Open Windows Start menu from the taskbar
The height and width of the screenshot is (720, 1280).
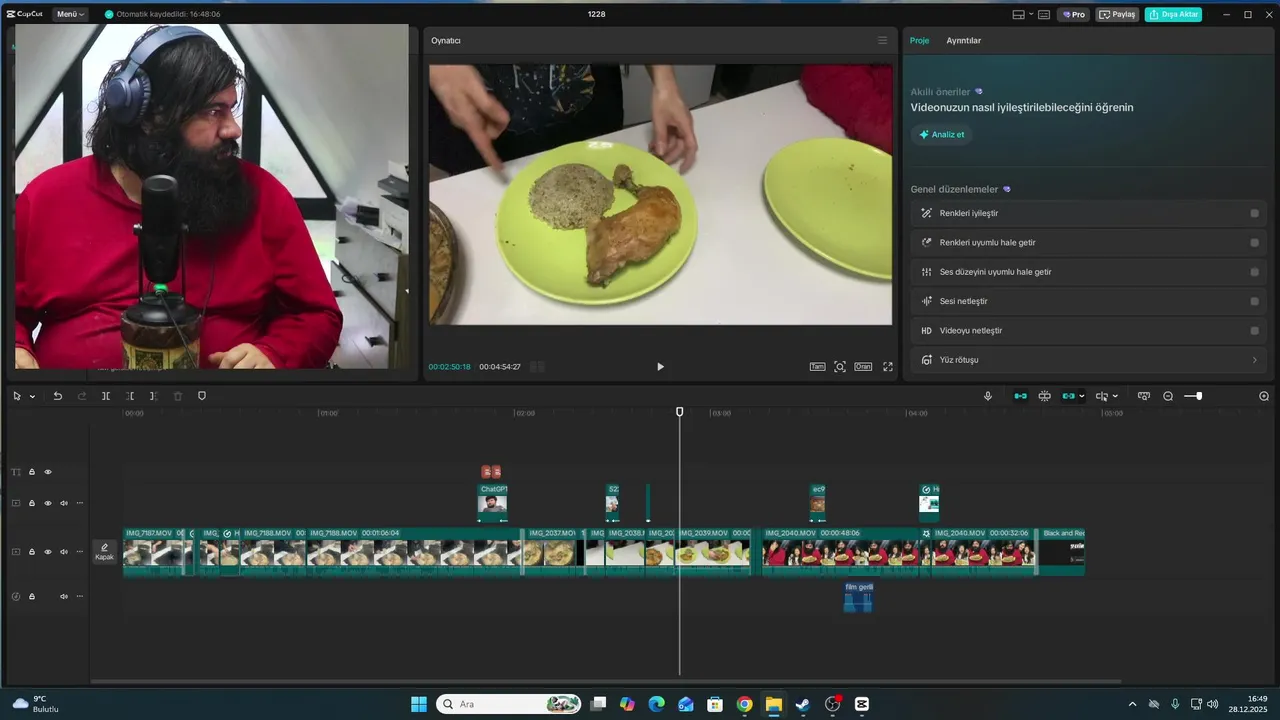[419, 704]
